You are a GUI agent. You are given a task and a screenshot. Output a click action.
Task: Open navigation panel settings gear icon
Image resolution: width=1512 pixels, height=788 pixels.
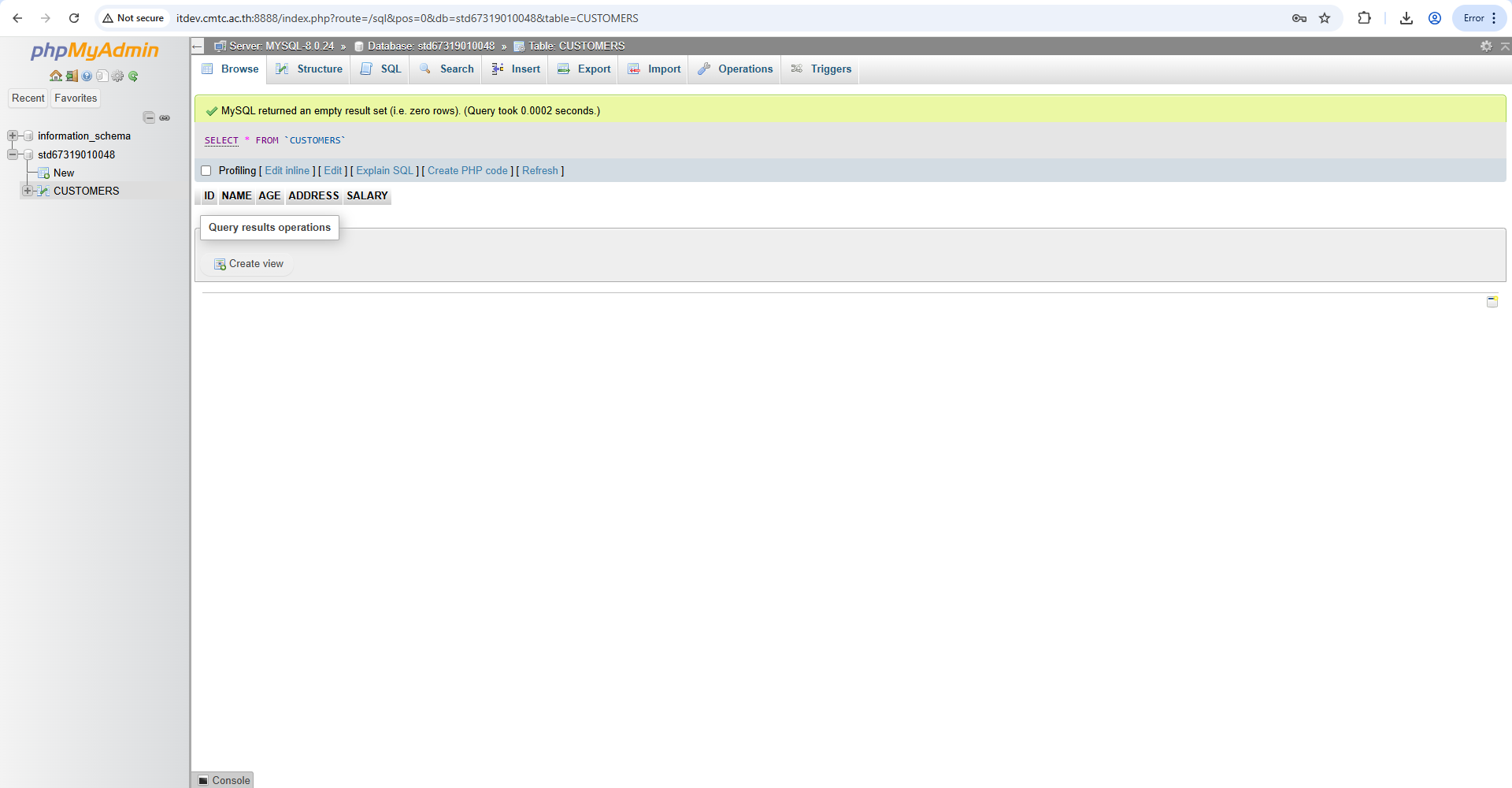117,76
